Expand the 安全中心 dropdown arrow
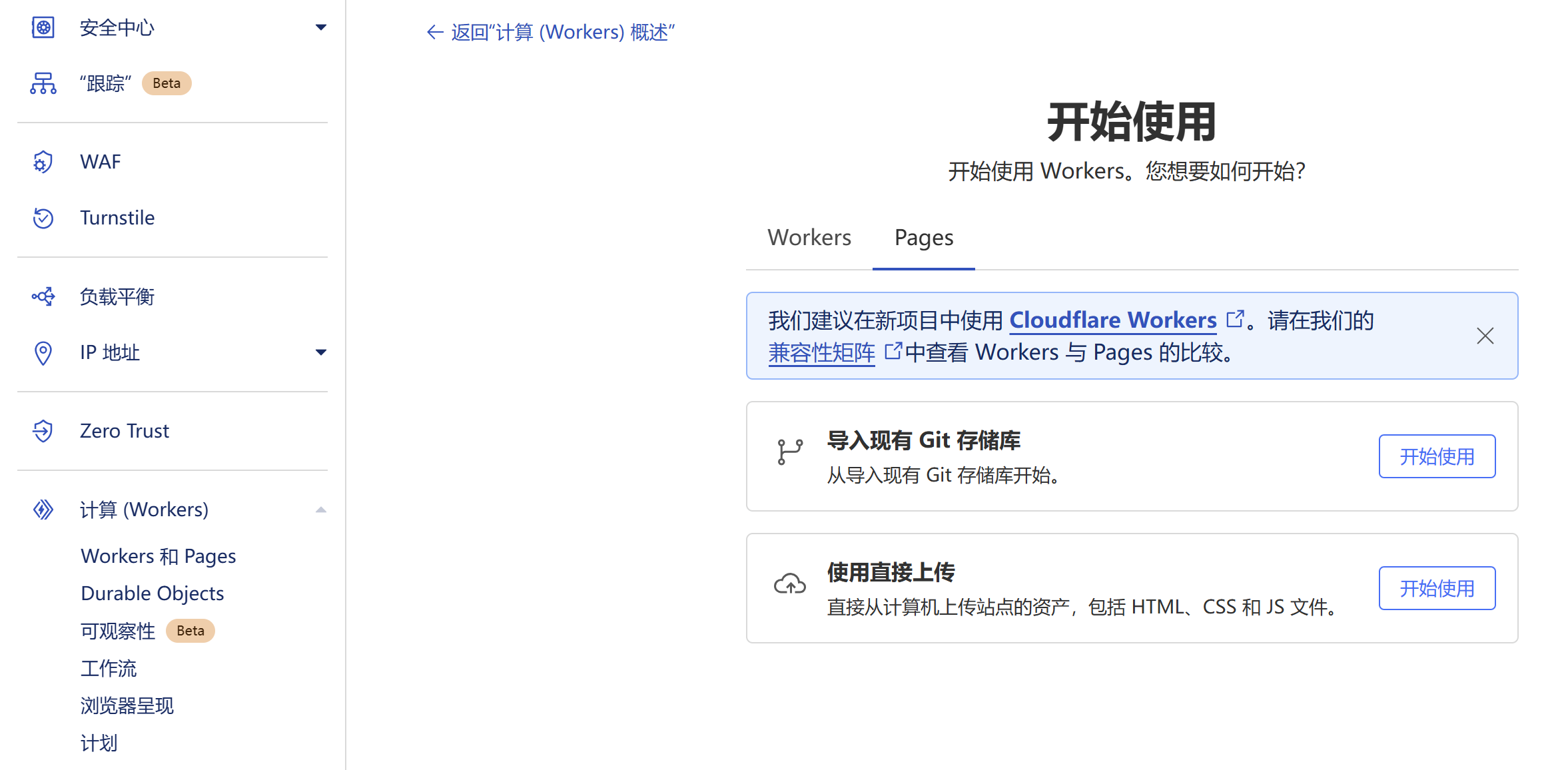 (321, 27)
